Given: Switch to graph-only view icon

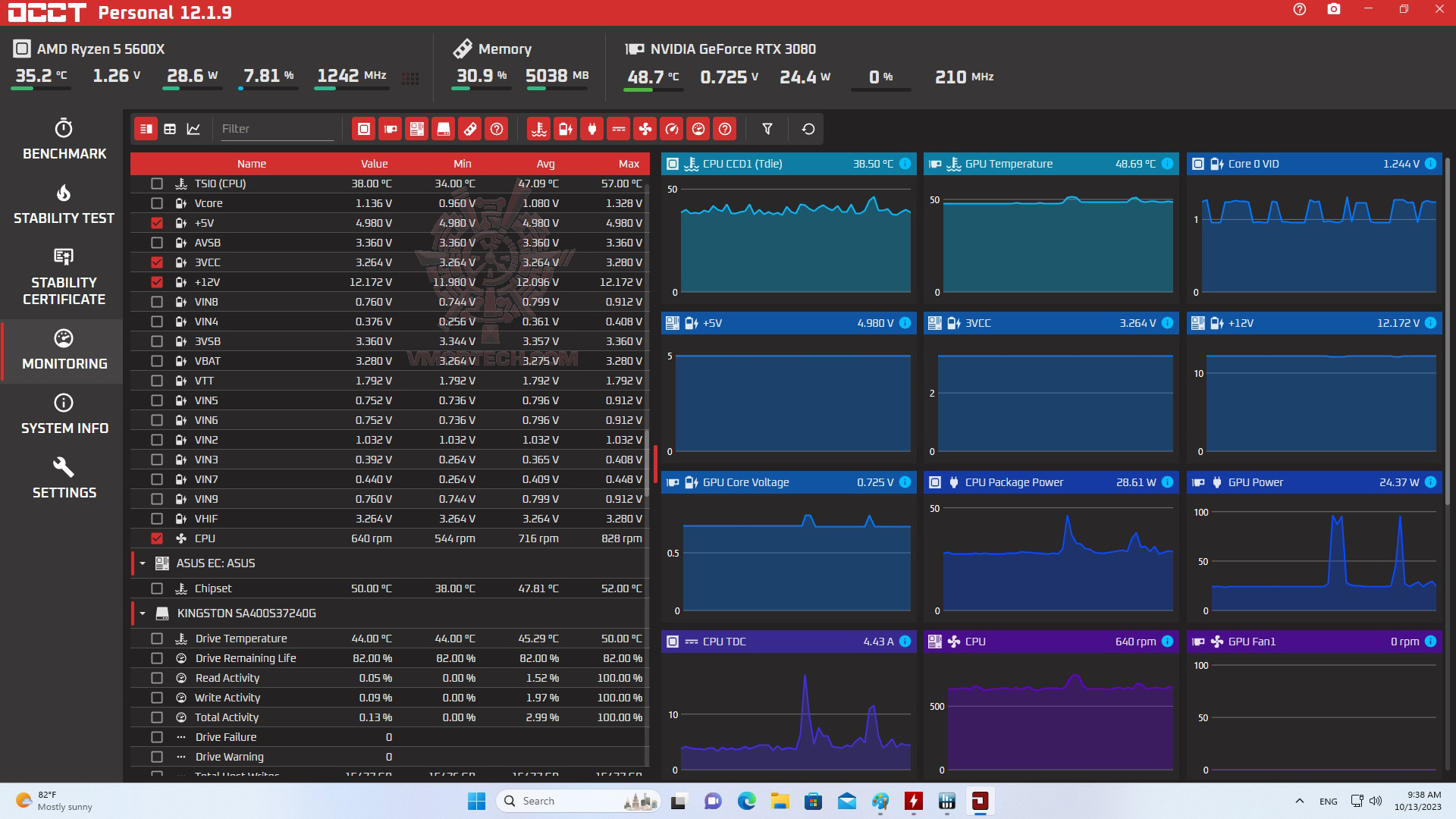Looking at the screenshot, I should [194, 129].
